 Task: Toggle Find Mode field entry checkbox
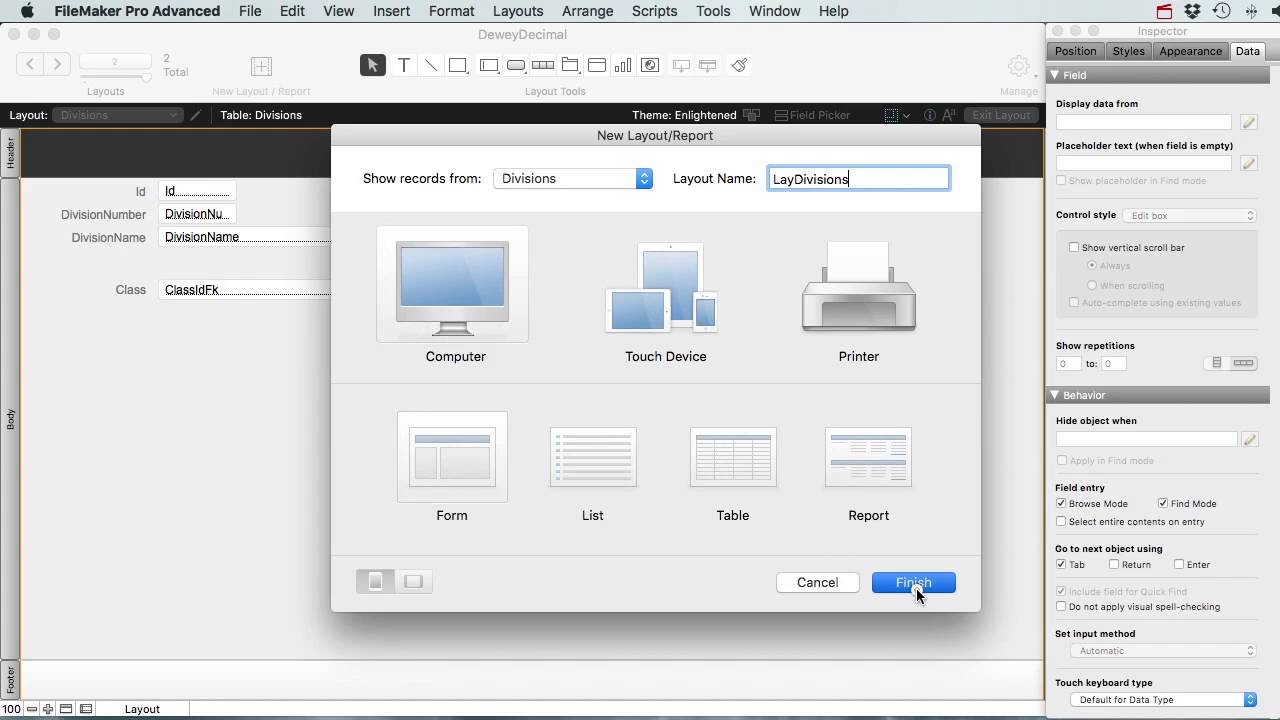(x=1163, y=504)
